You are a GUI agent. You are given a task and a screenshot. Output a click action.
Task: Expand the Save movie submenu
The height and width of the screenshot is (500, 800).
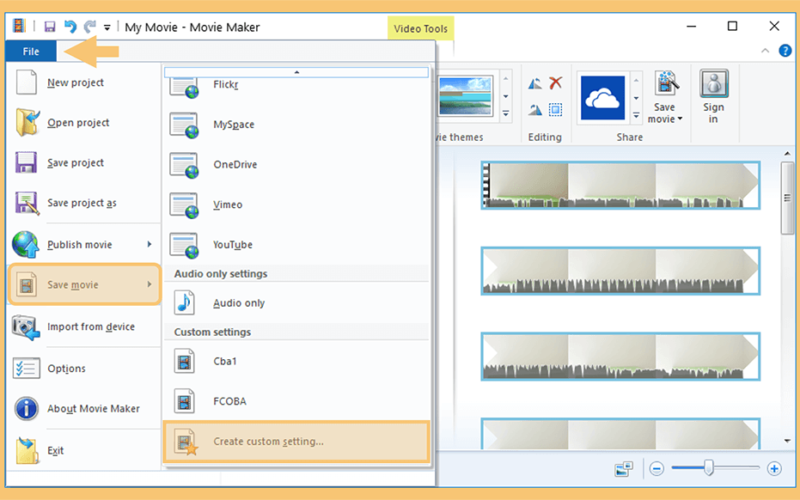[x=84, y=285]
